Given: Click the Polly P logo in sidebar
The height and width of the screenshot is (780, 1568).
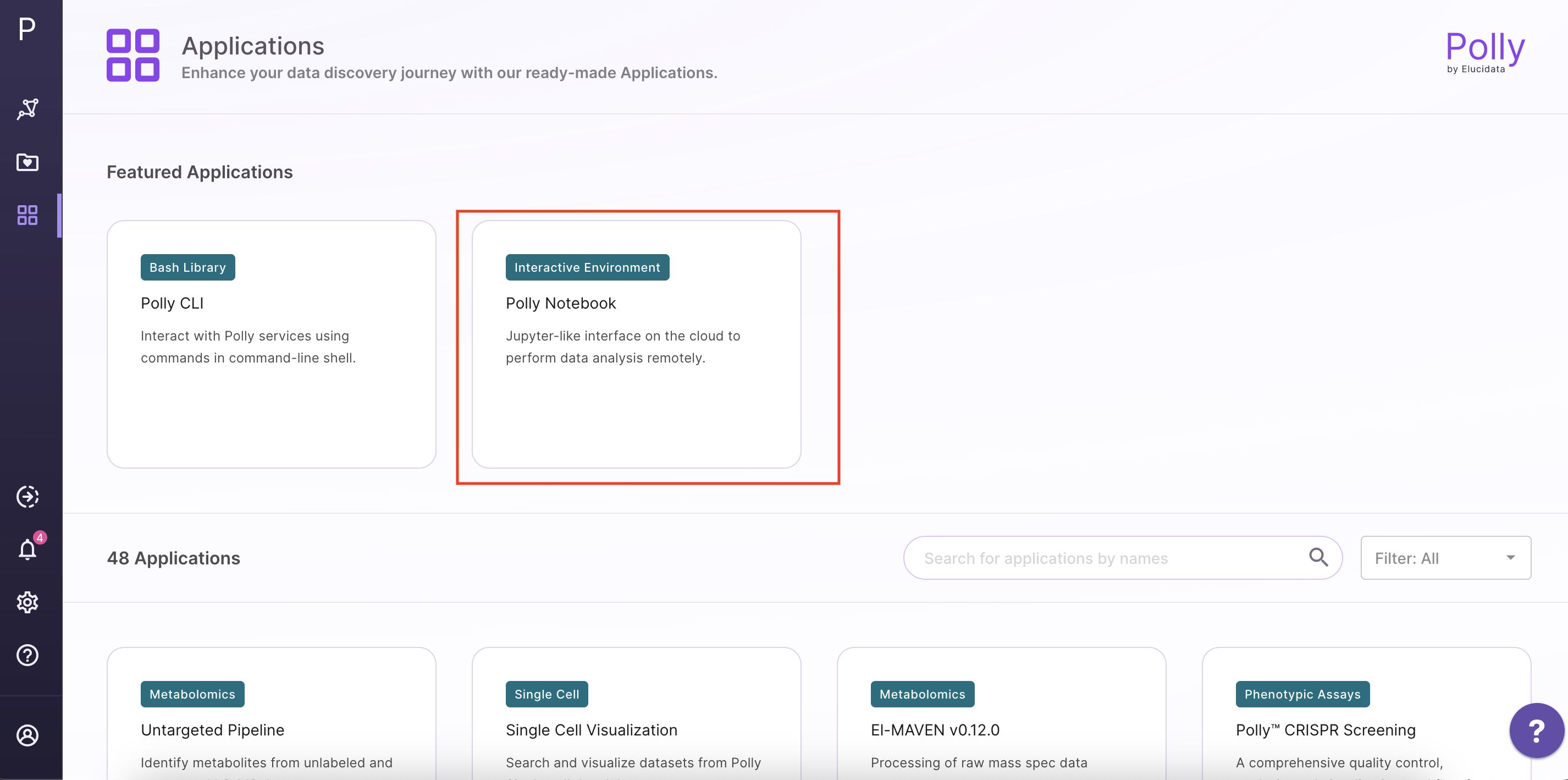Looking at the screenshot, I should 27,29.
